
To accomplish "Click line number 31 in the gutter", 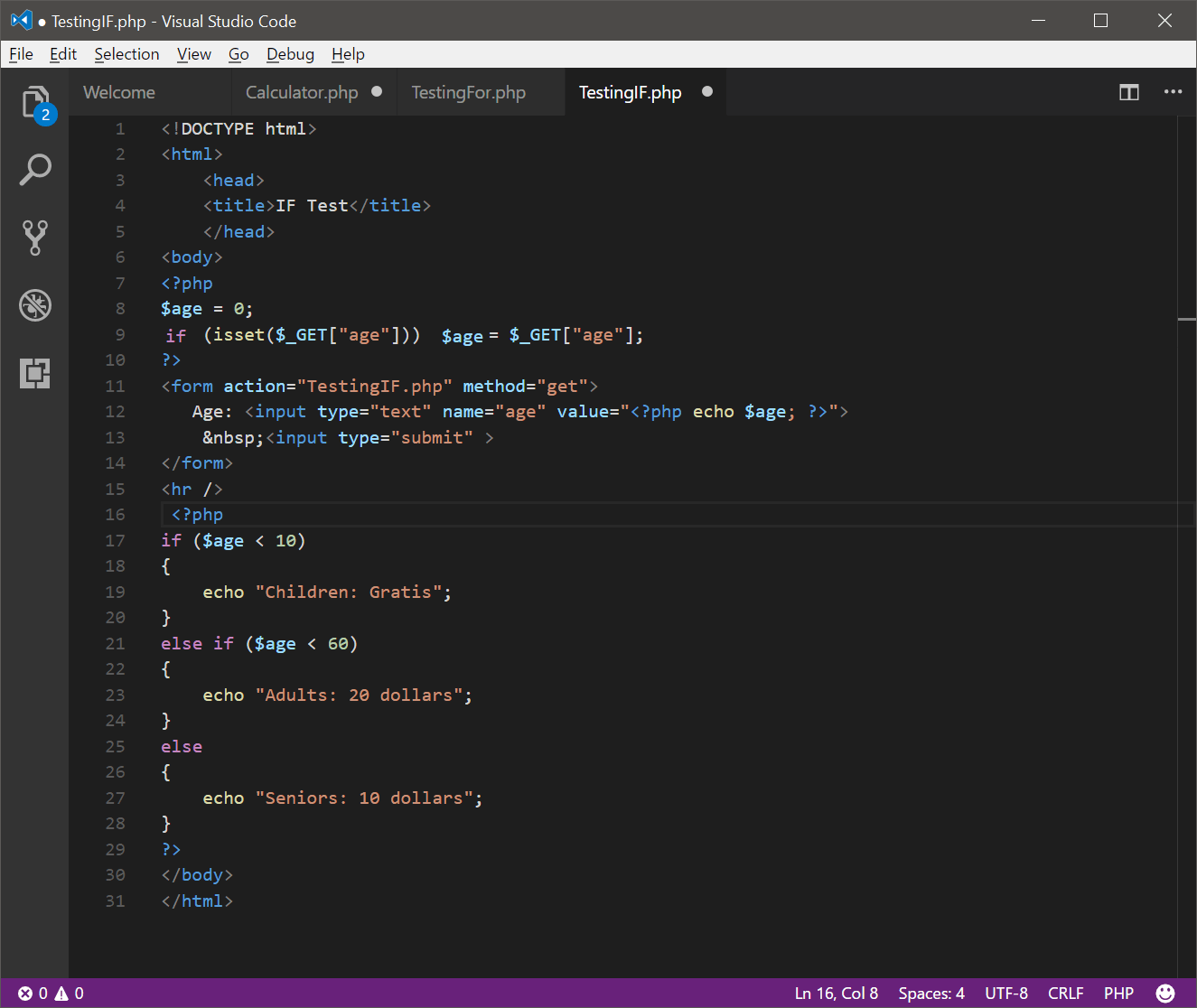I will [x=116, y=901].
